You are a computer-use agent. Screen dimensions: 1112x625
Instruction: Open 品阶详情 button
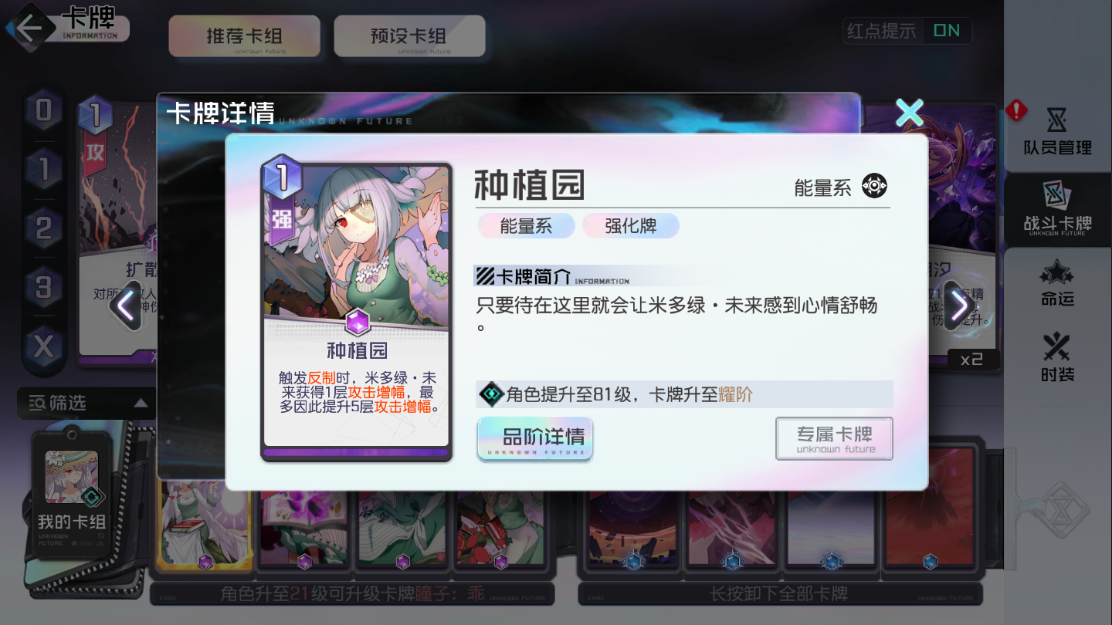click(x=535, y=438)
